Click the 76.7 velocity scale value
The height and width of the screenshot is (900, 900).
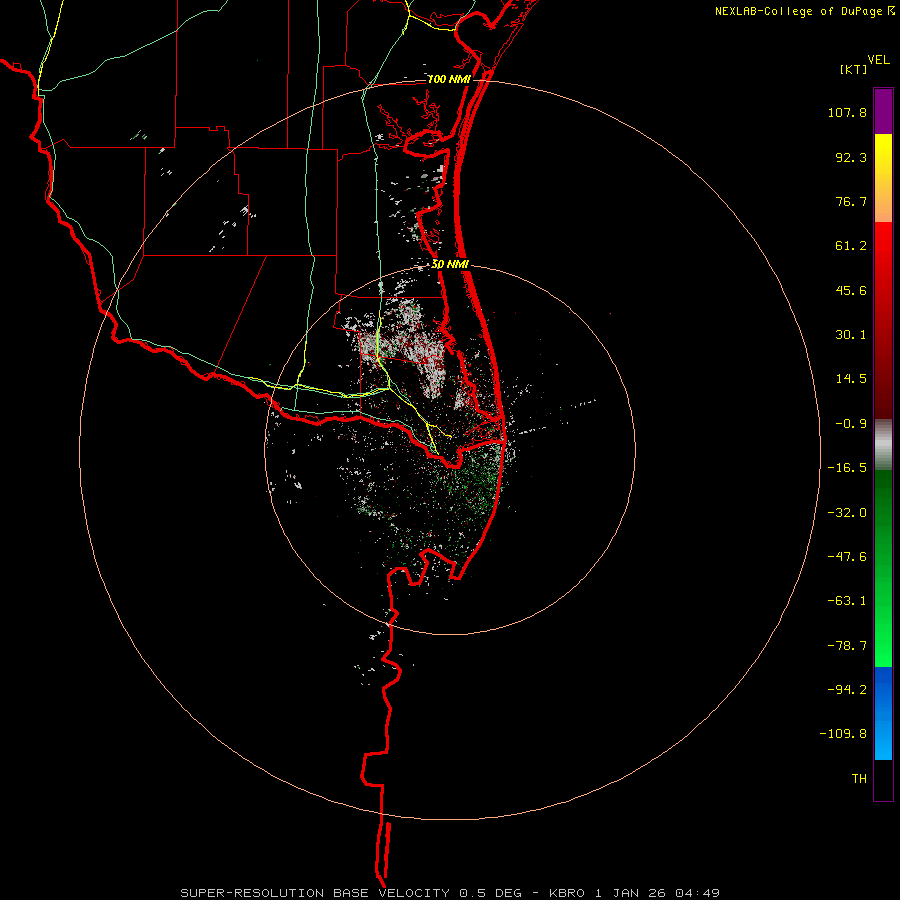[x=851, y=201]
